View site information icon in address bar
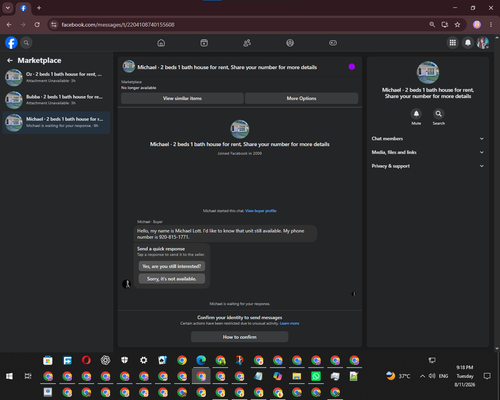 point(54,25)
